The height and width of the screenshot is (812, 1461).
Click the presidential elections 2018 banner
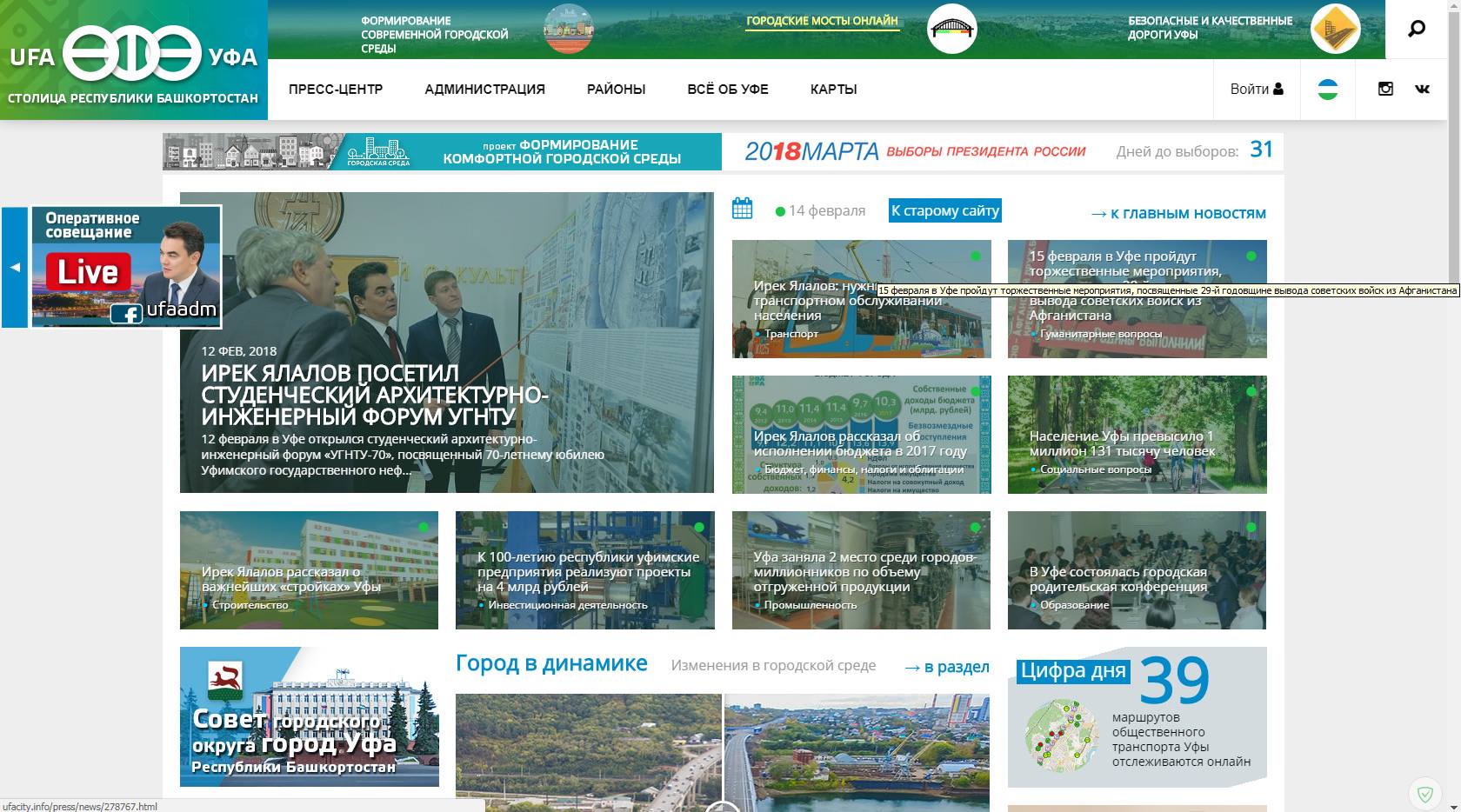pos(1002,151)
